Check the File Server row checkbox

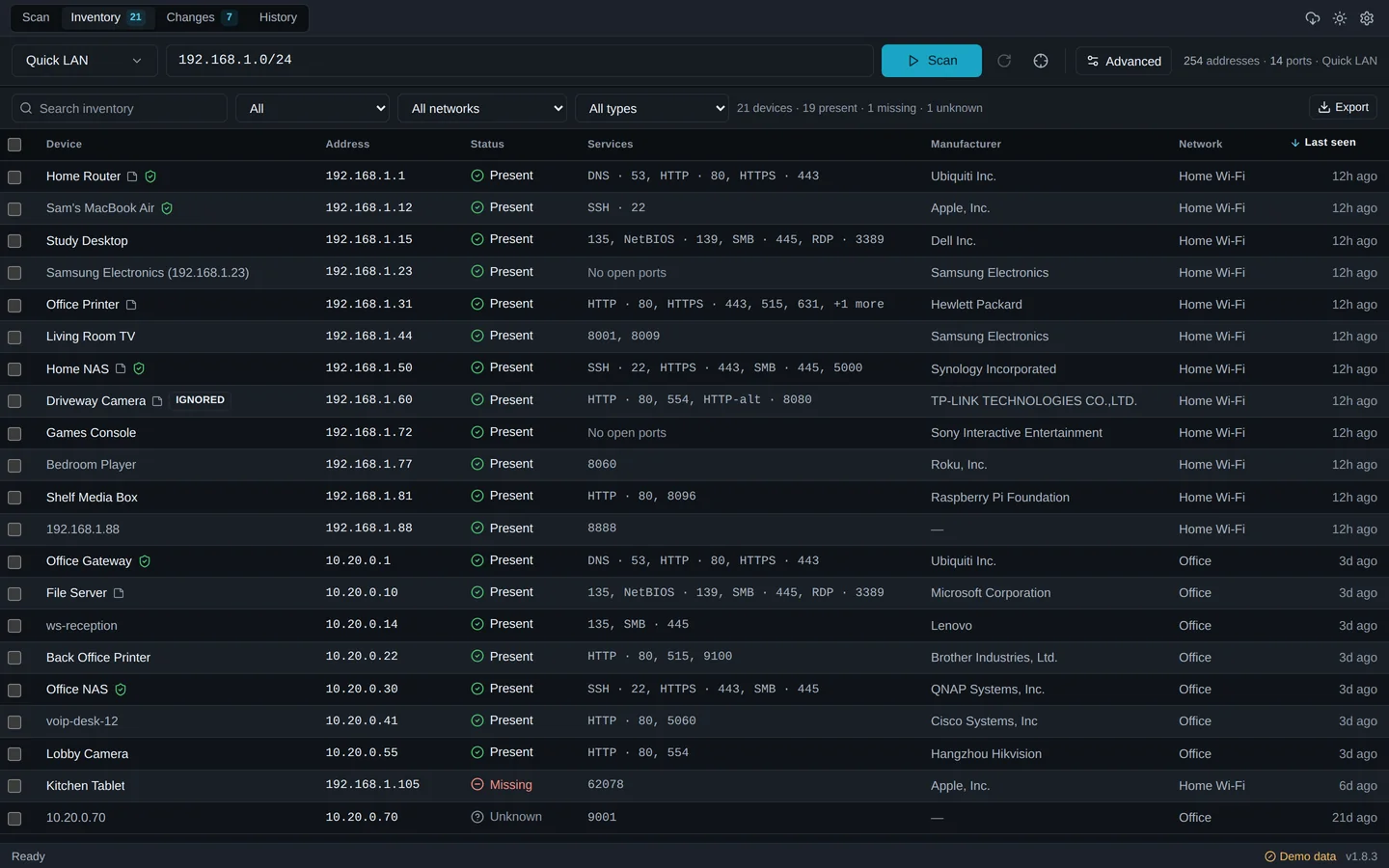[x=14, y=593]
